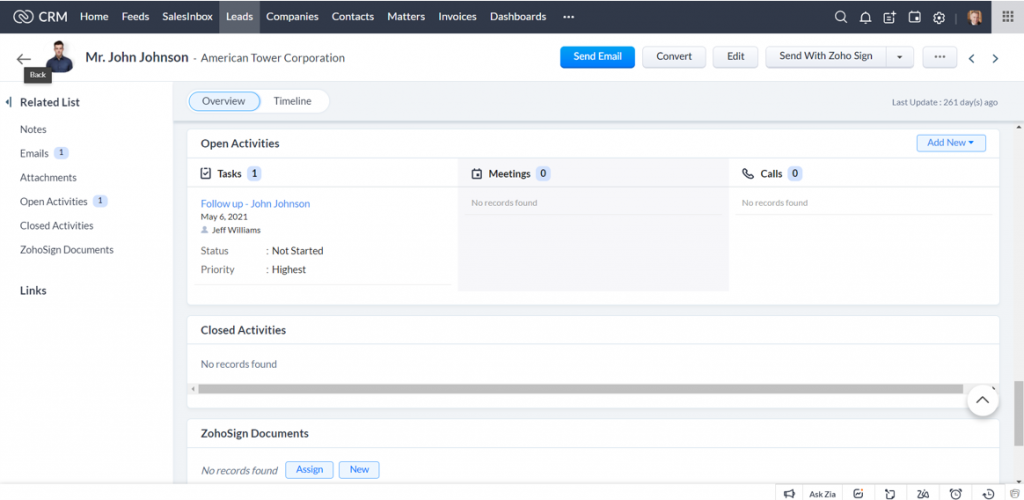The image size is (1024, 500).
Task: Click the Not Started status value
Action: pos(298,251)
